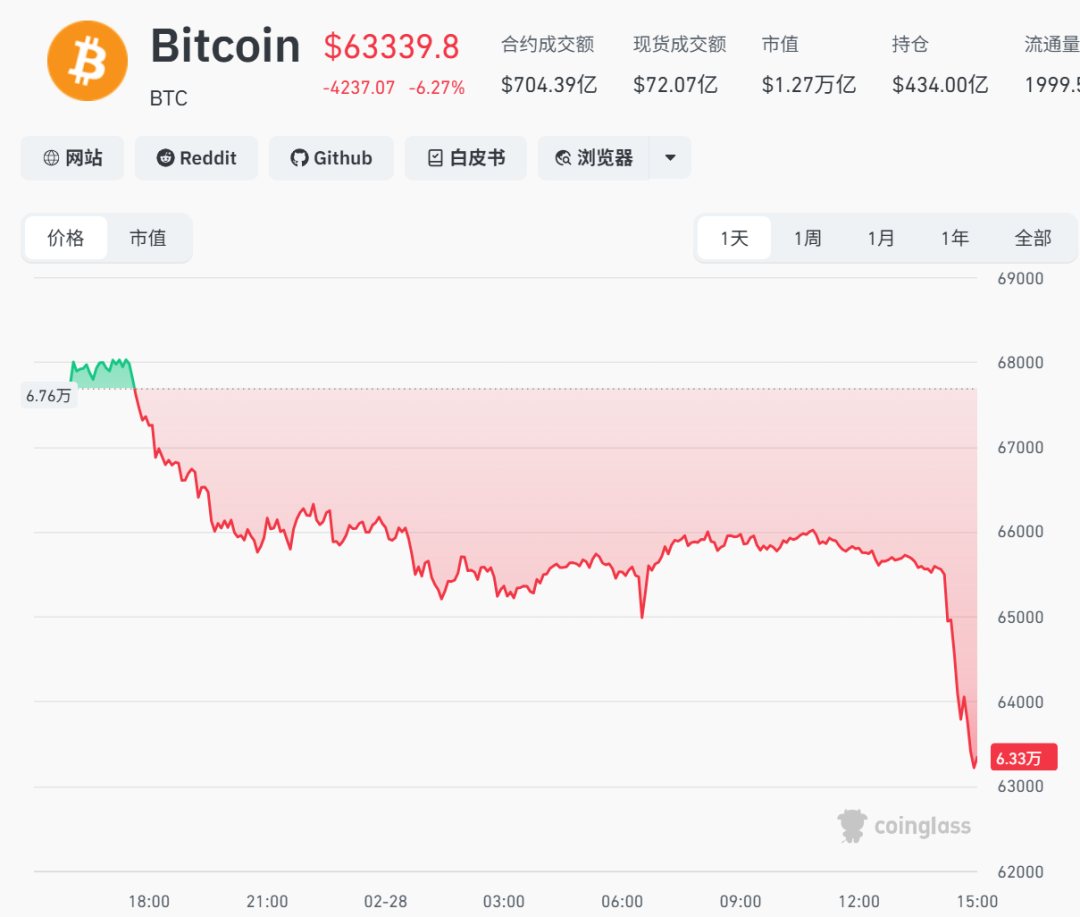The height and width of the screenshot is (917, 1080).
Task: Click the current price $63339.8
Action: click(x=391, y=47)
